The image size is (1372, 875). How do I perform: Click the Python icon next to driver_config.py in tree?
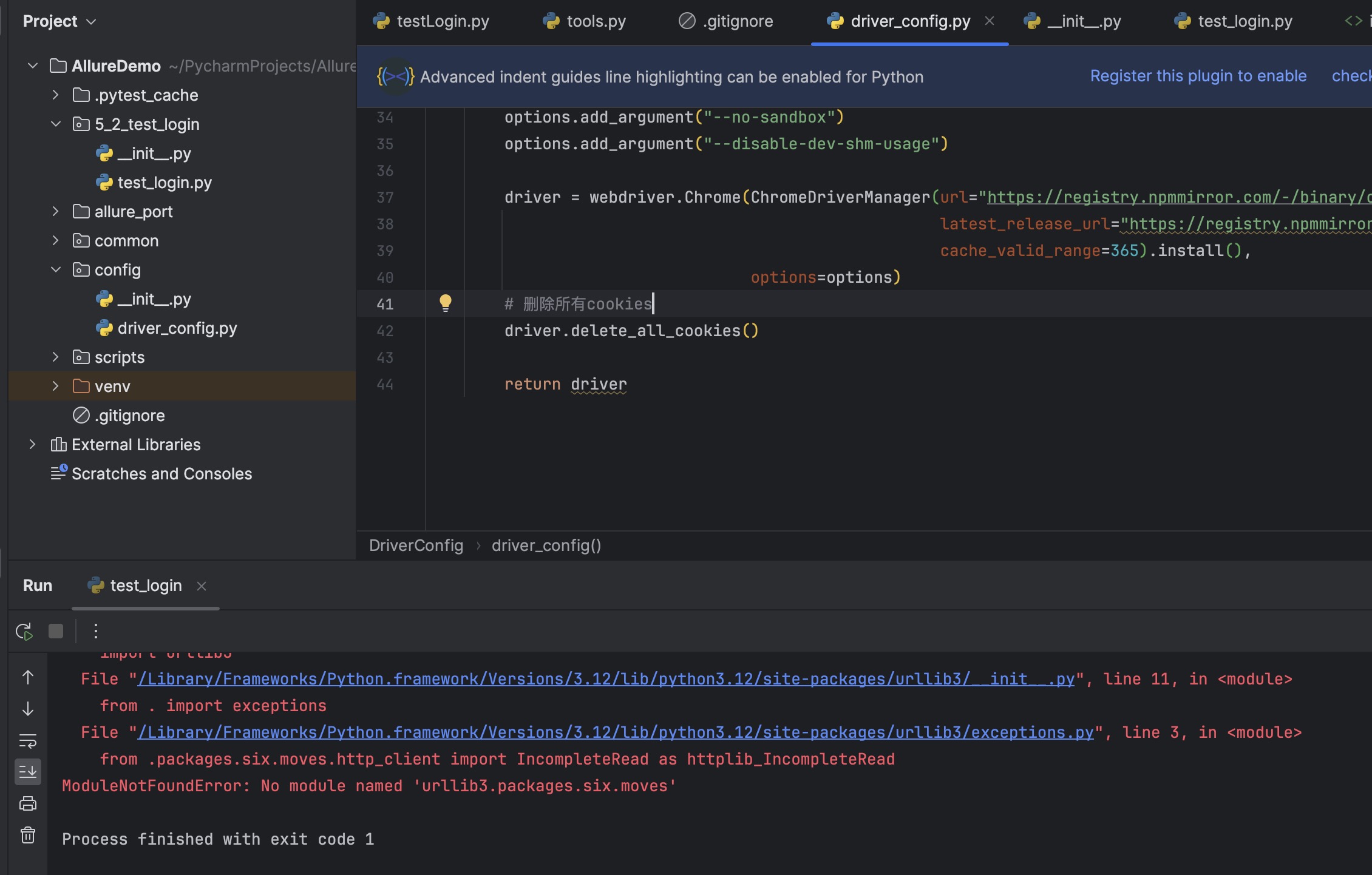point(104,328)
